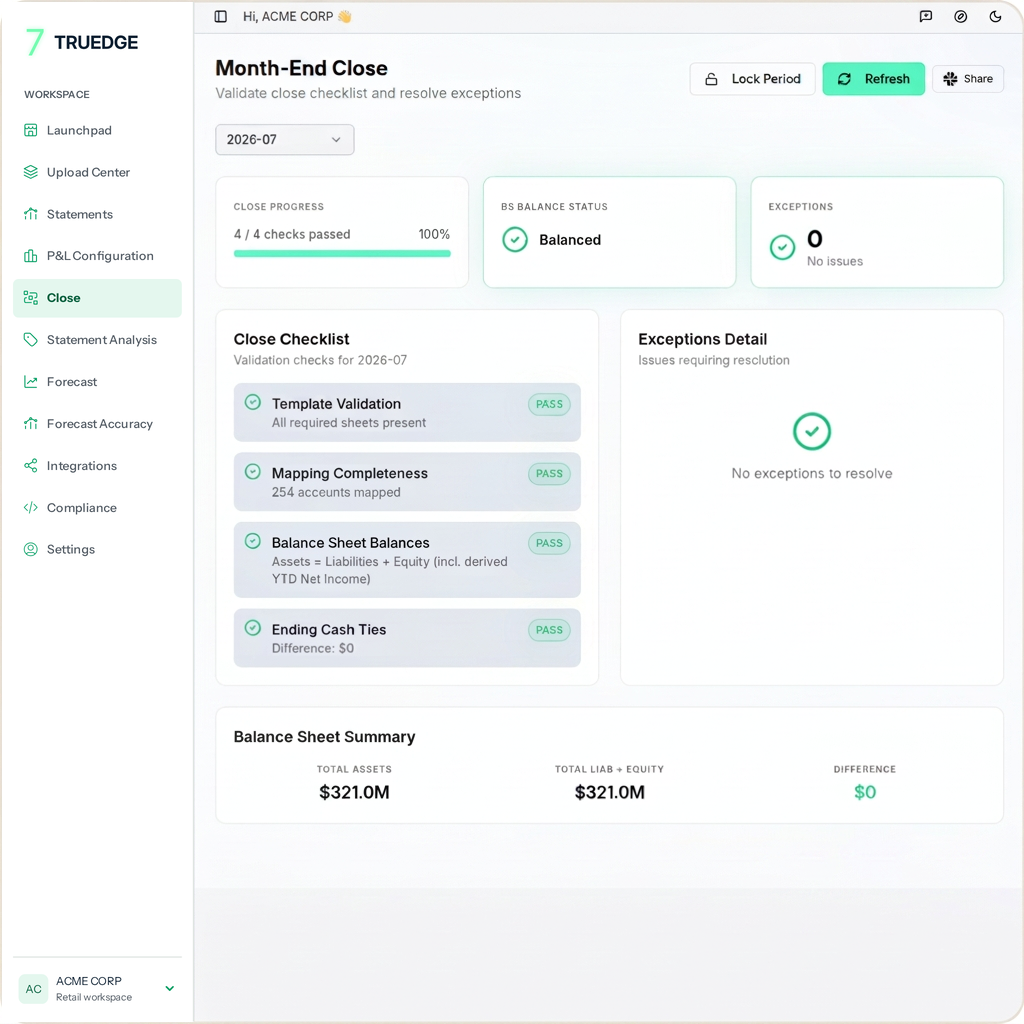Click the Statement Analysis tag icon
Viewport: 1024px width, 1024px height.
click(31, 340)
